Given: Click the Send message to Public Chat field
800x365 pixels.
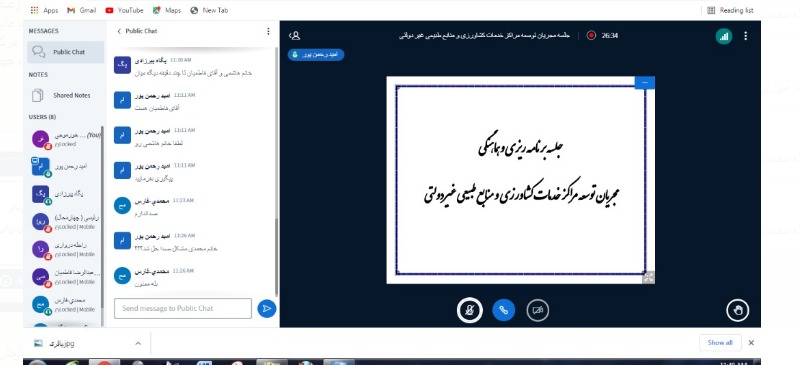Looking at the screenshot, I should click(x=183, y=308).
